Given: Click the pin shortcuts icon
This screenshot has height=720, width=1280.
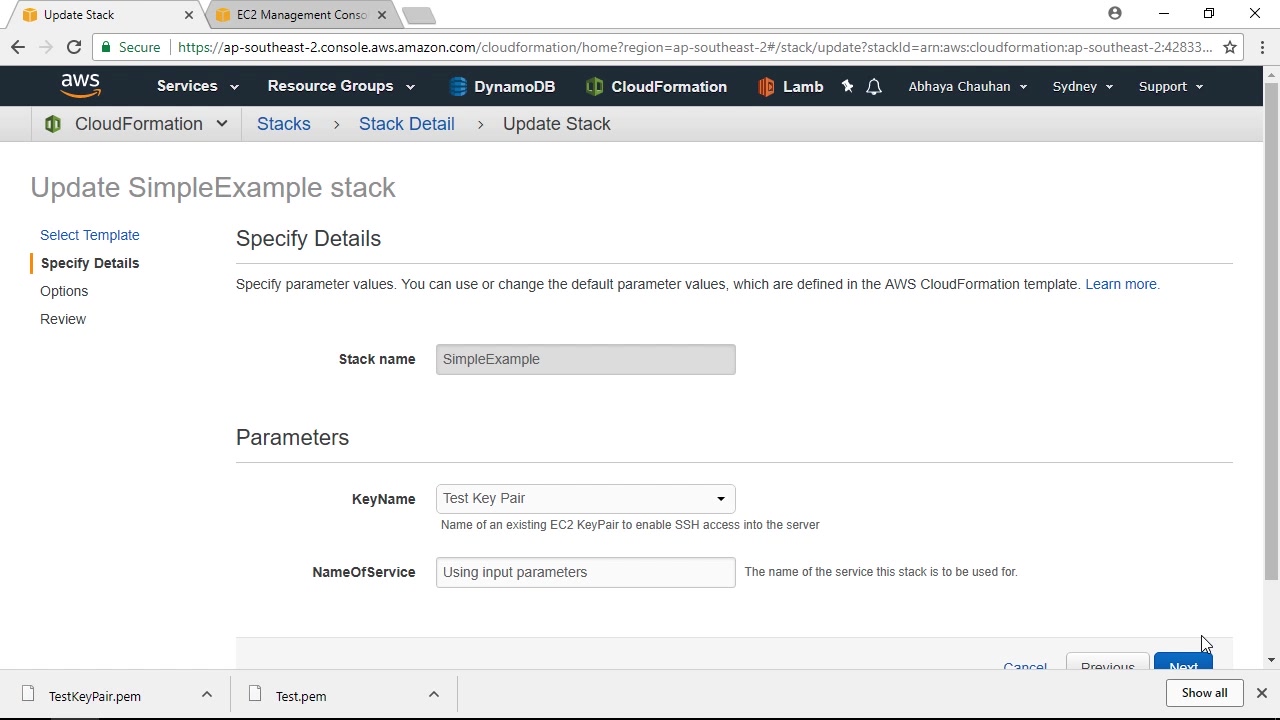Looking at the screenshot, I should [x=847, y=87].
